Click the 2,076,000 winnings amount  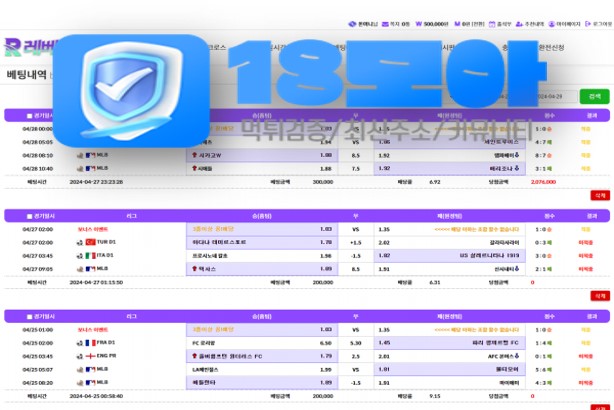(x=543, y=182)
